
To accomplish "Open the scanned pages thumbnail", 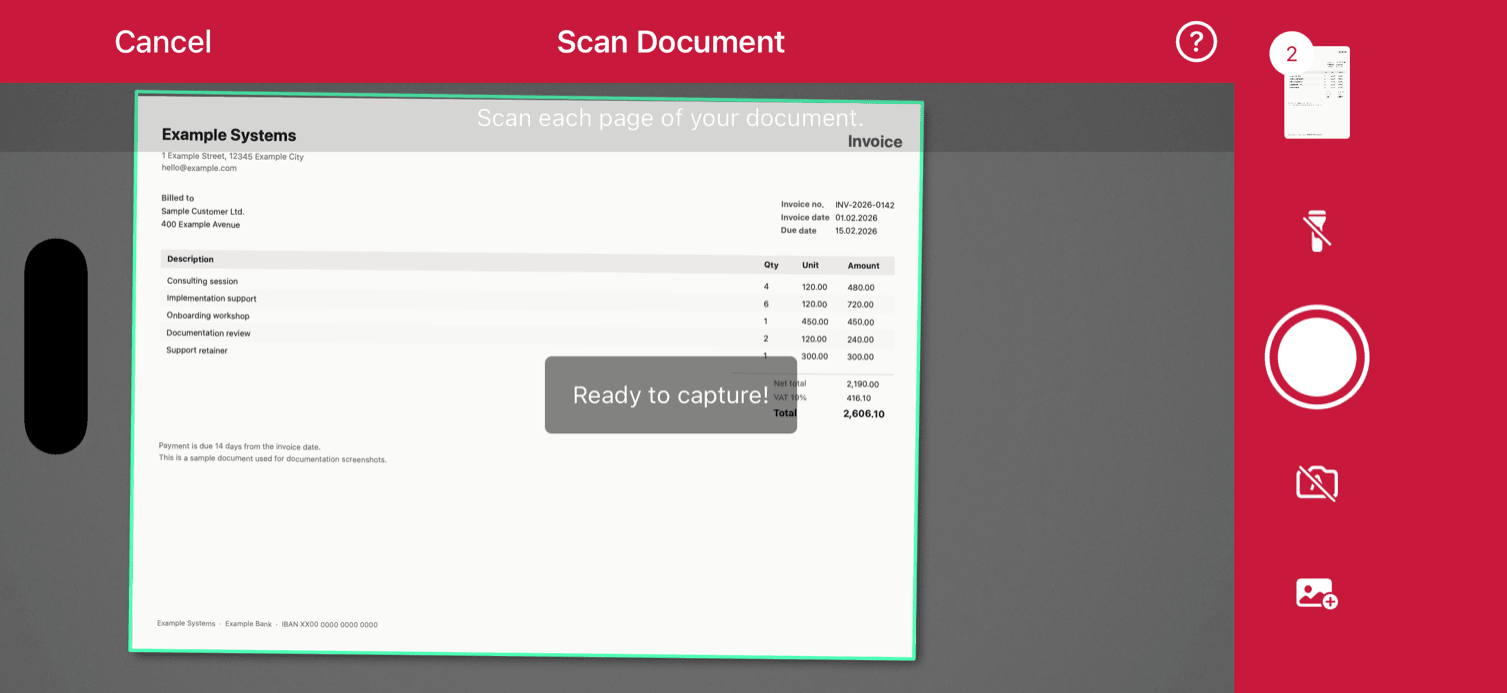I will coord(1317,92).
